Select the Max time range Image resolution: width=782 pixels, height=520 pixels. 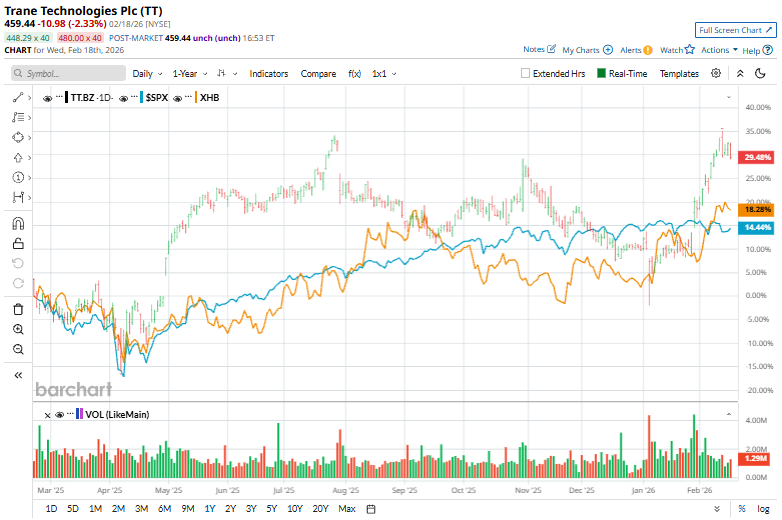[347, 509]
